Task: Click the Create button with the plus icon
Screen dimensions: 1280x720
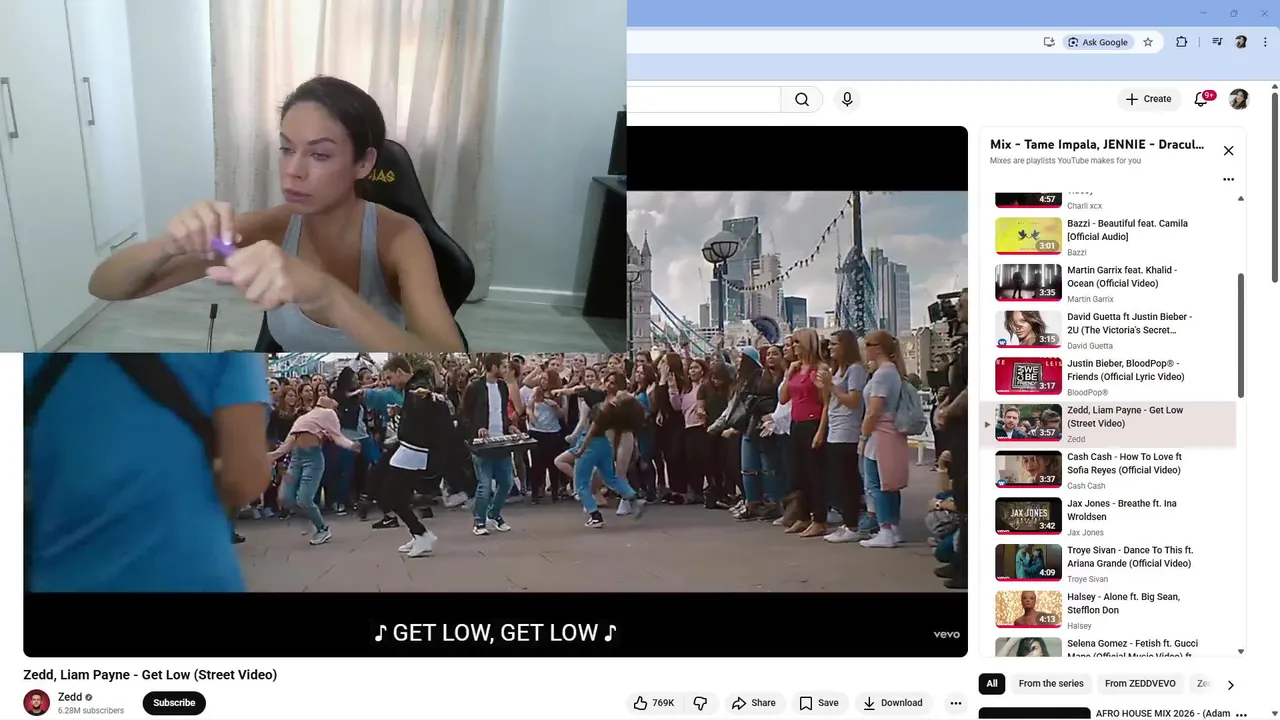Action: [x=1148, y=99]
